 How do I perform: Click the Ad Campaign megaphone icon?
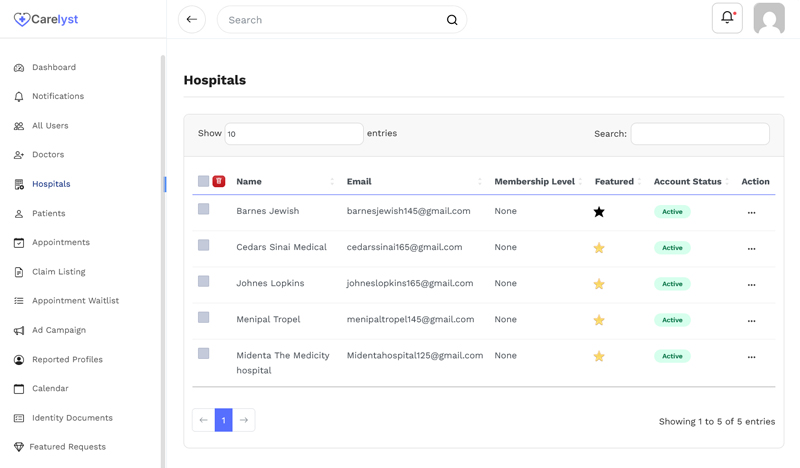point(19,331)
